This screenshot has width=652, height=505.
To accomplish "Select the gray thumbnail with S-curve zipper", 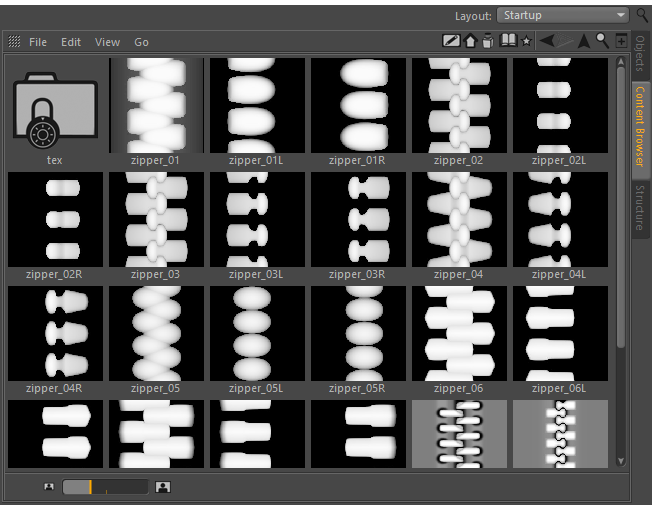I will [x=561, y=434].
